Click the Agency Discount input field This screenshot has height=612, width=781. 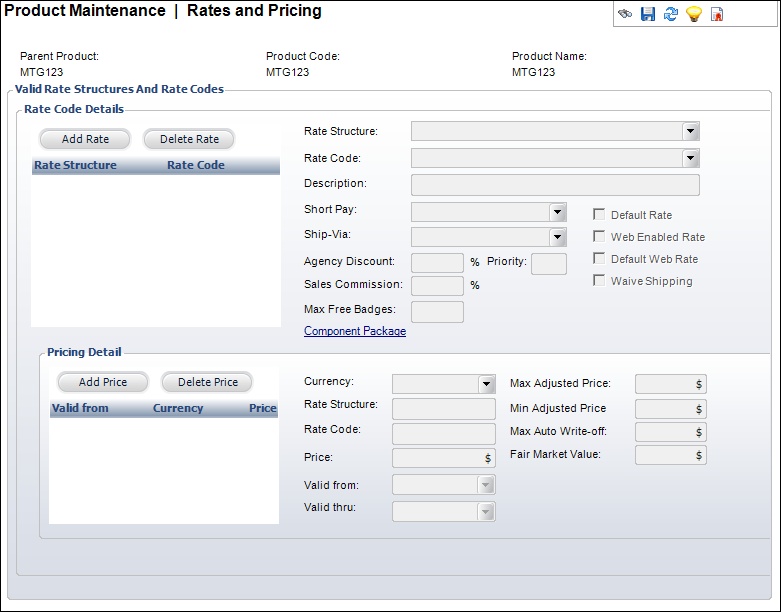(437, 263)
